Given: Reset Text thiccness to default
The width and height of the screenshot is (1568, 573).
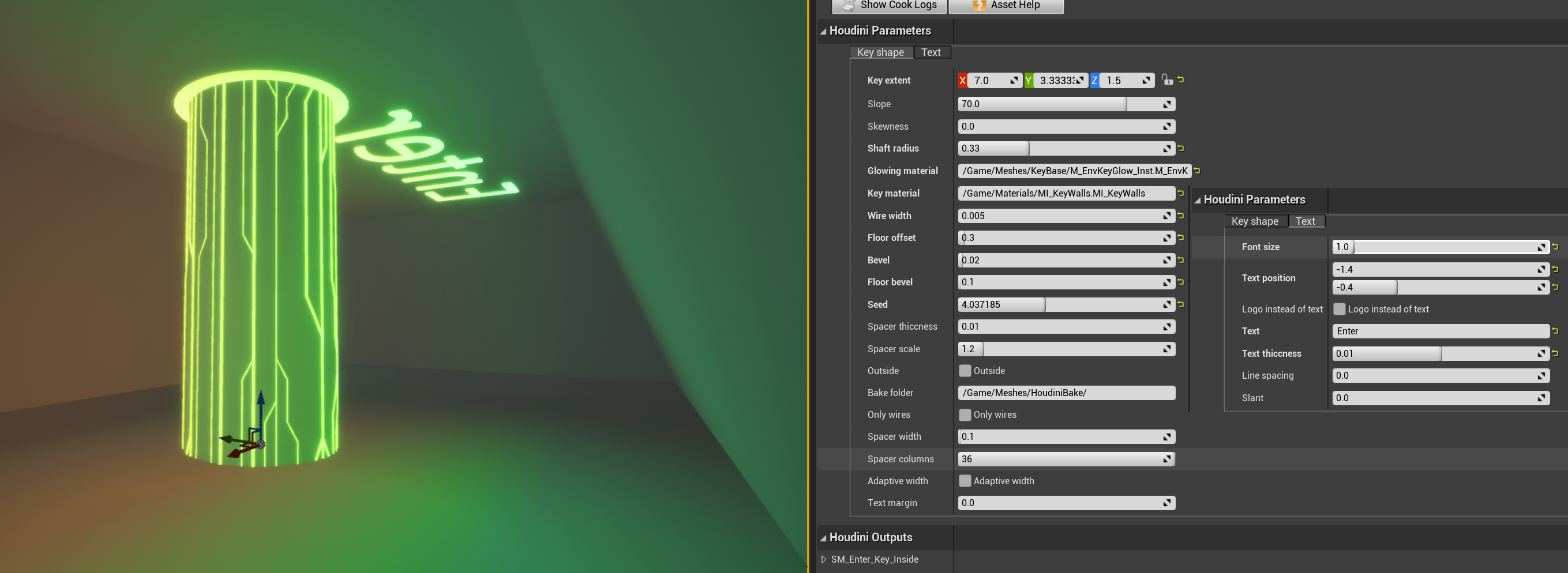Looking at the screenshot, I should (x=1555, y=353).
